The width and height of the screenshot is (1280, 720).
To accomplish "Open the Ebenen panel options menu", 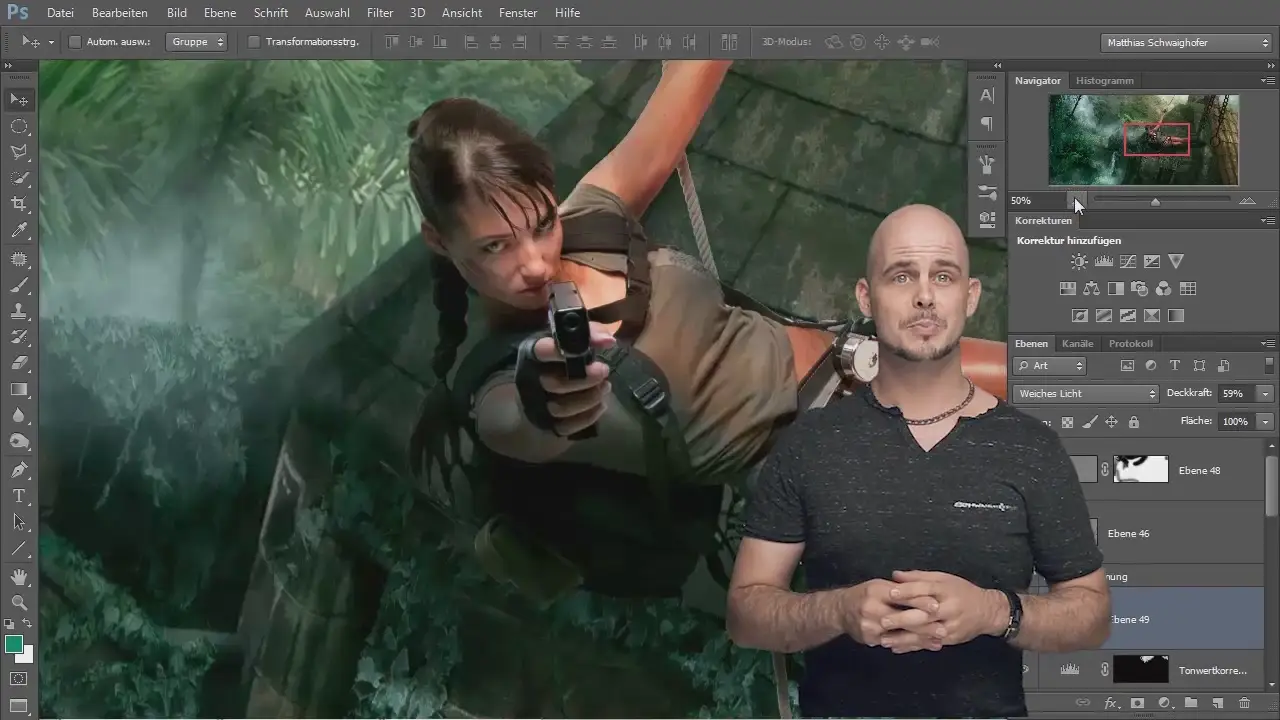I will tap(1268, 344).
